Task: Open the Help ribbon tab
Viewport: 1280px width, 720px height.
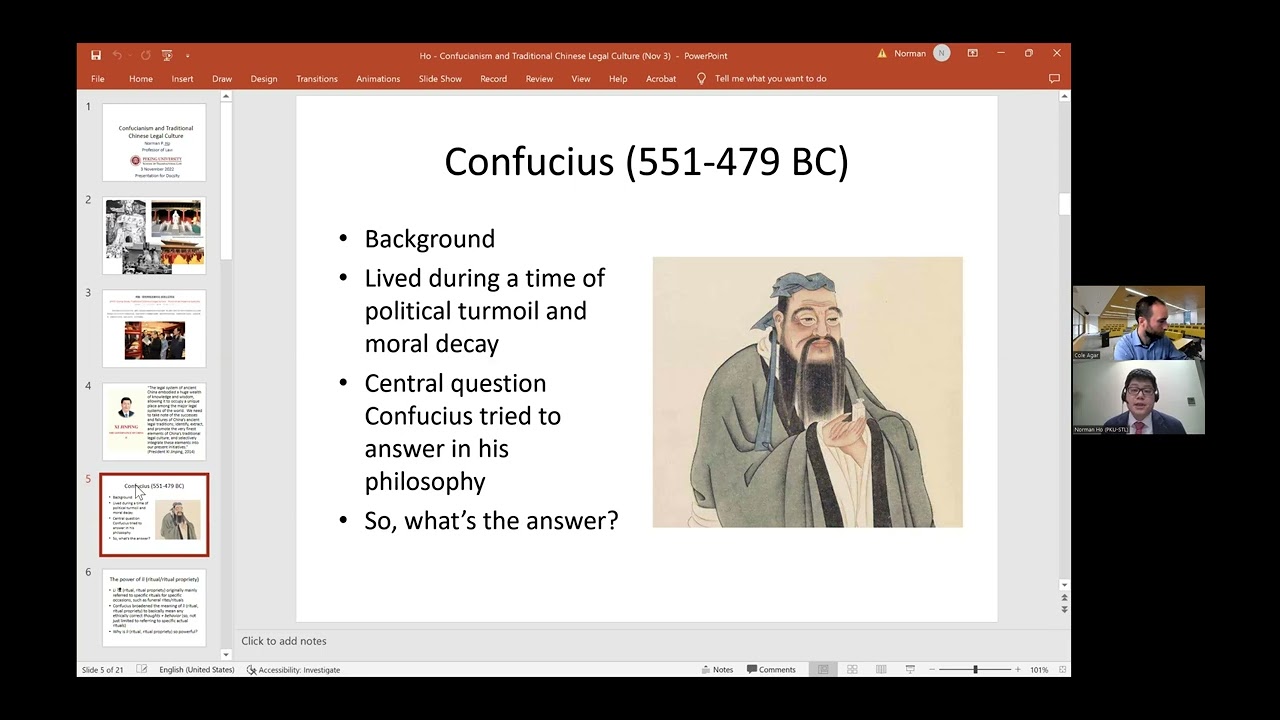Action: 618,79
